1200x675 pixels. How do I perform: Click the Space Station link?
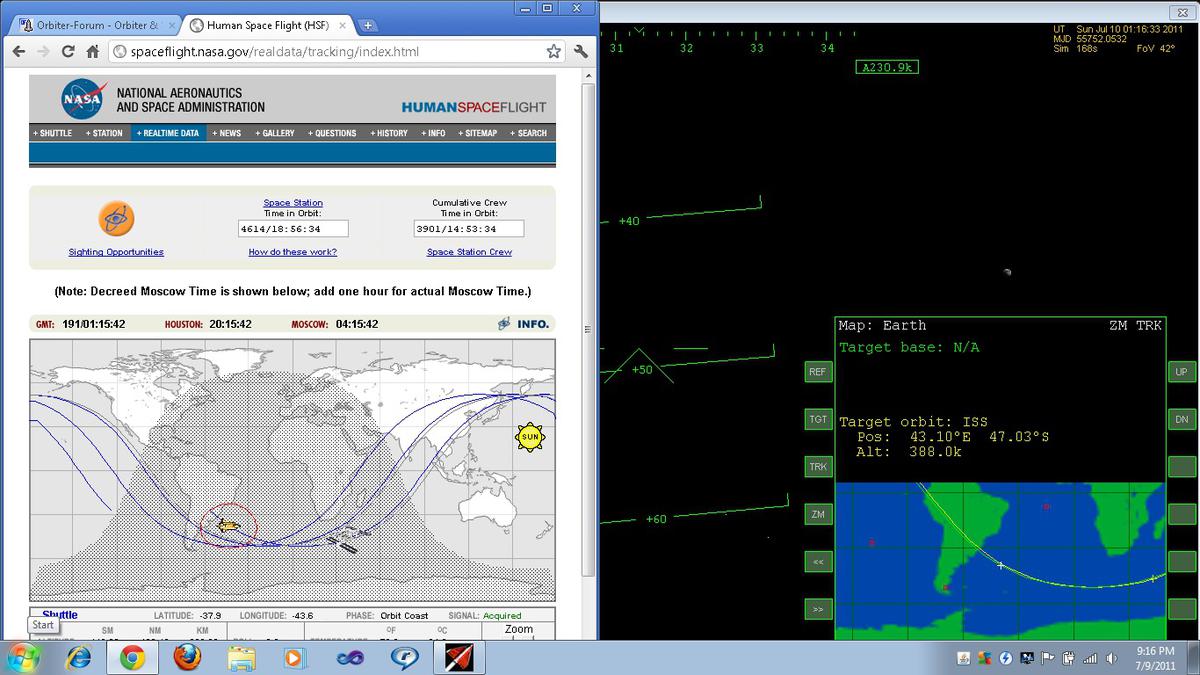pyautogui.click(x=293, y=203)
